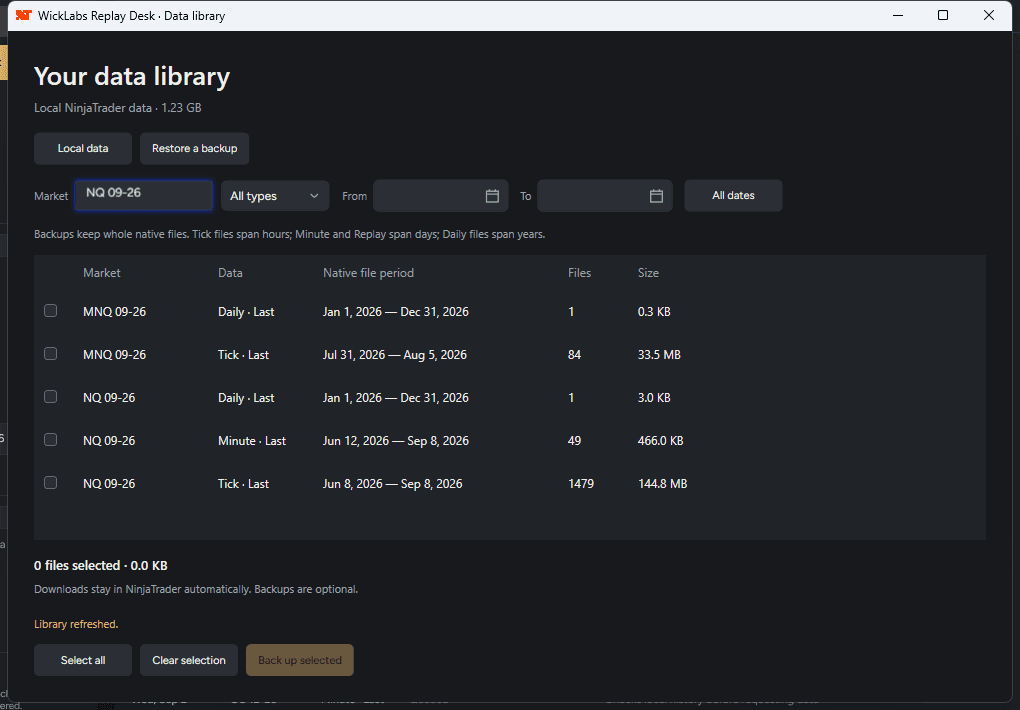The width and height of the screenshot is (1020, 710).
Task: Click Local NinjaTrader data · 1.23 GB text
Action: tap(118, 108)
